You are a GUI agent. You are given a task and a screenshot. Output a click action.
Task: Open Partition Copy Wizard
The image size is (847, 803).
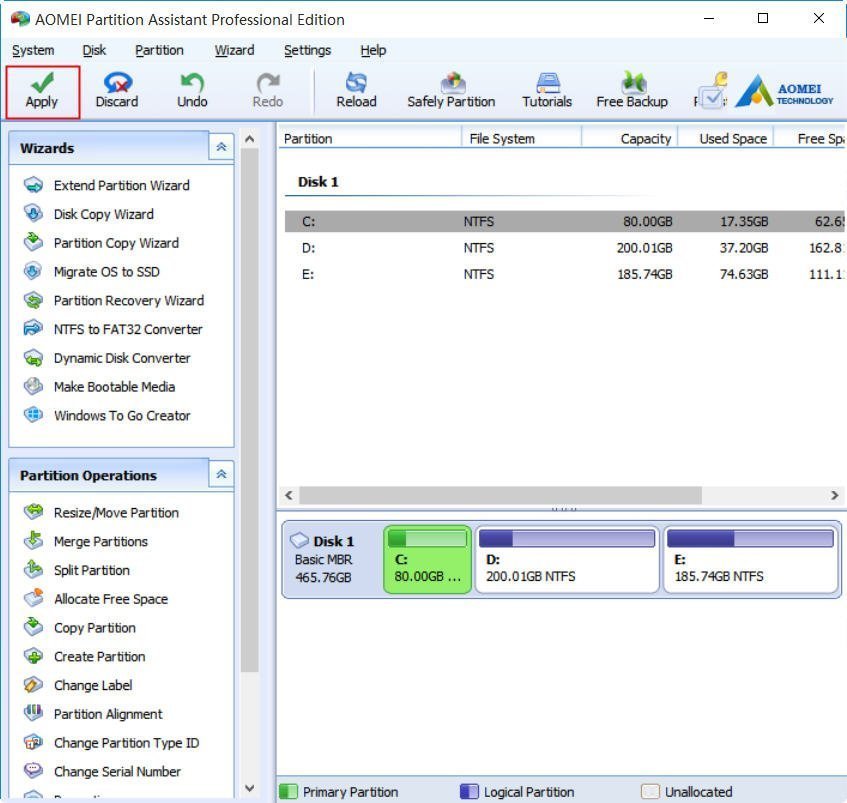[102, 243]
